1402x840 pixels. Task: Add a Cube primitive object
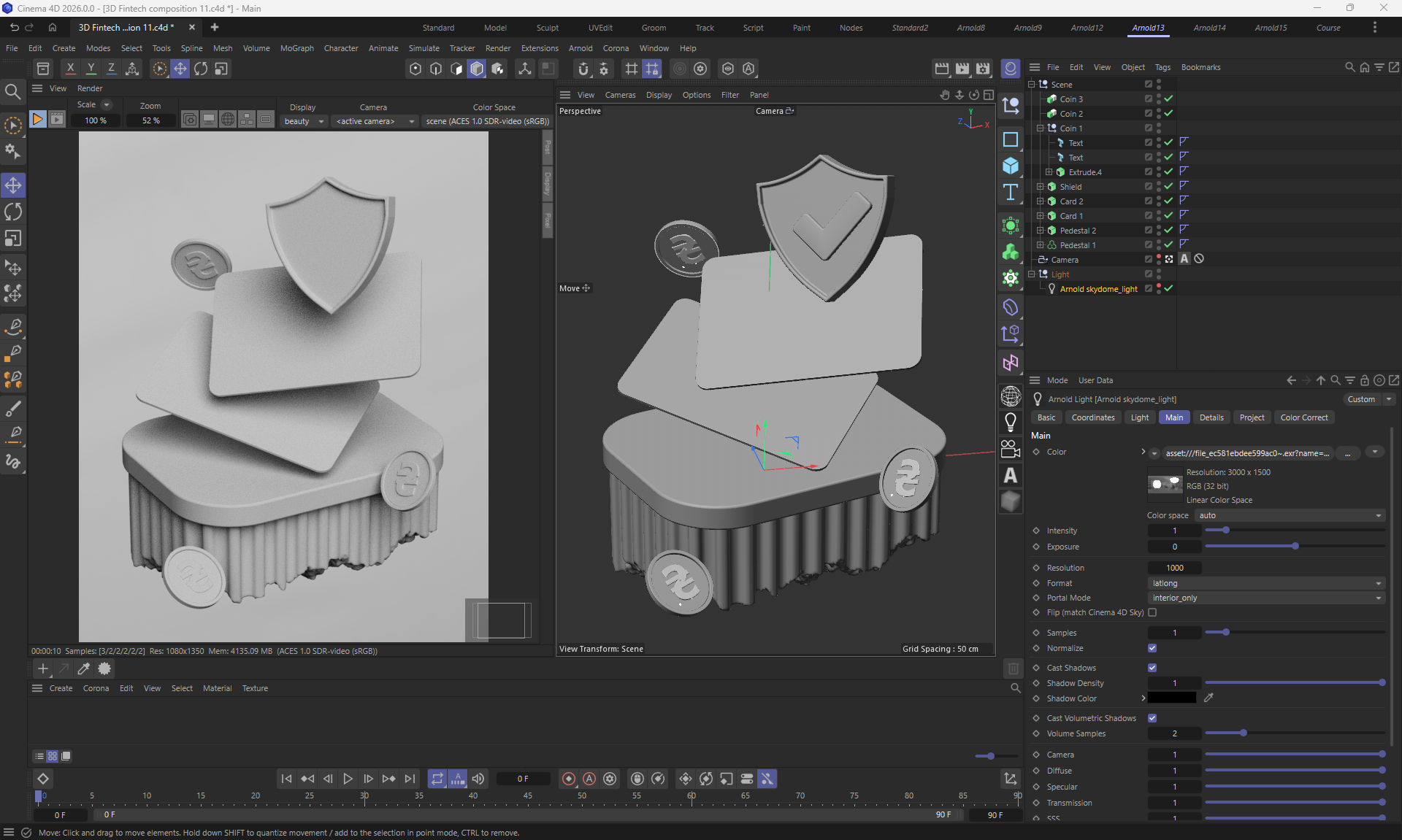pos(1011,166)
